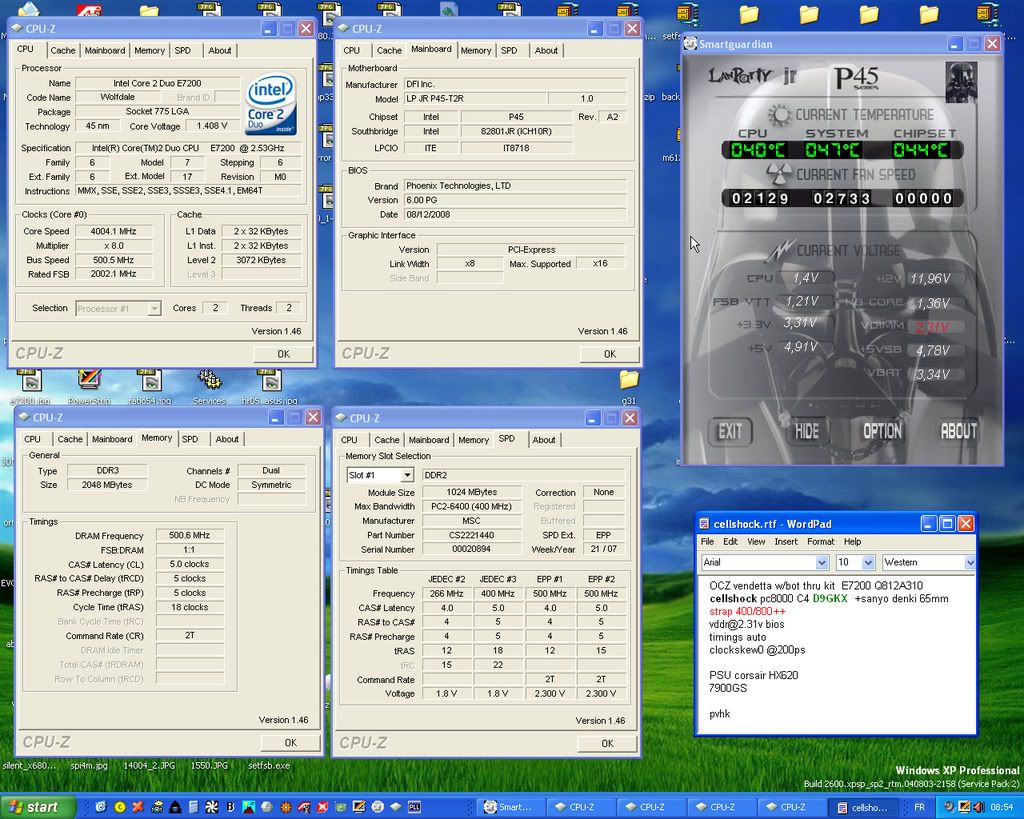
Task: Switch to the Cache tab in CPU-Z
Action: [x=63, y=50]
